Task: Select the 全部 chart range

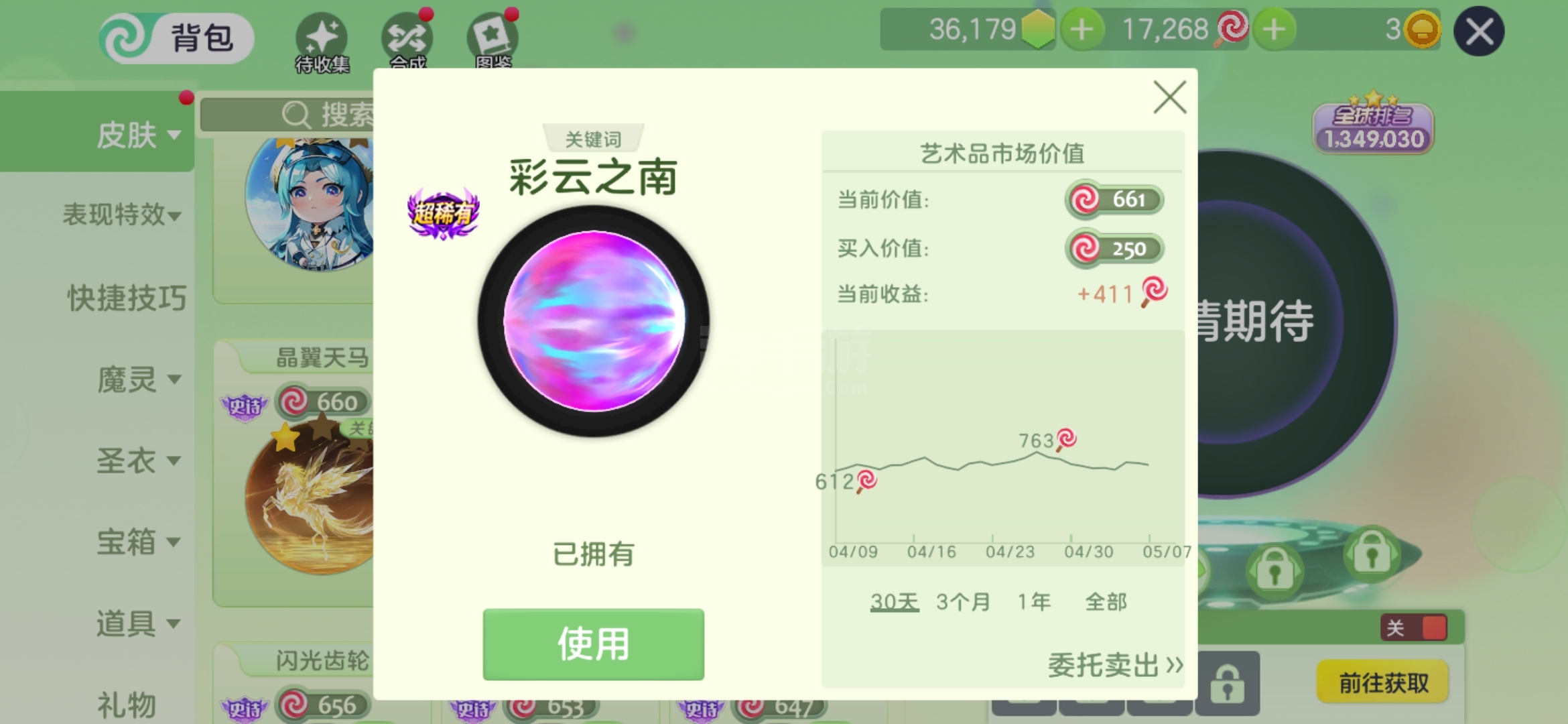Action: [1106, 601]
